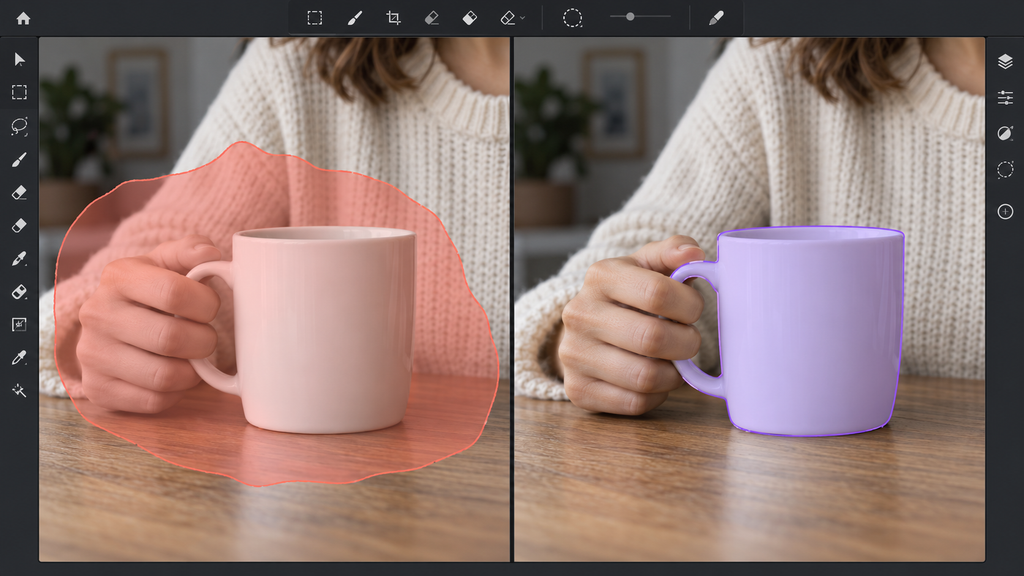Viewport: 1024px width, 576px height.
Task: Click the dashed circle brush-size icon in top toolbar
Action: (572, 18)
